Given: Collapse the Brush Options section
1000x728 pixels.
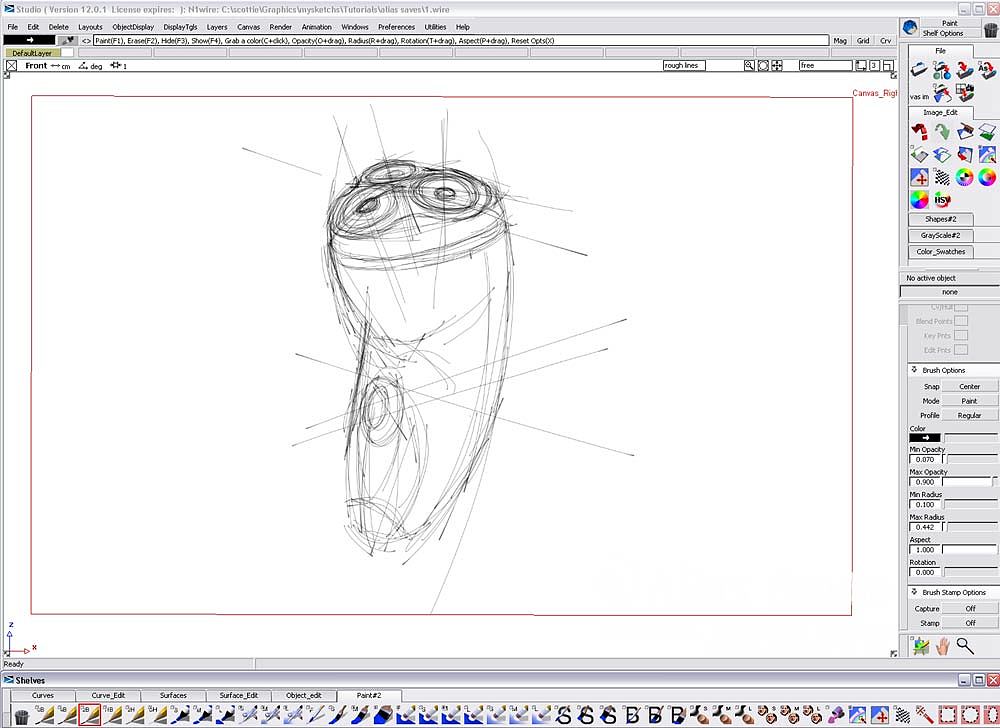Looking at the screenshot, I should click(x=914, y=370).
